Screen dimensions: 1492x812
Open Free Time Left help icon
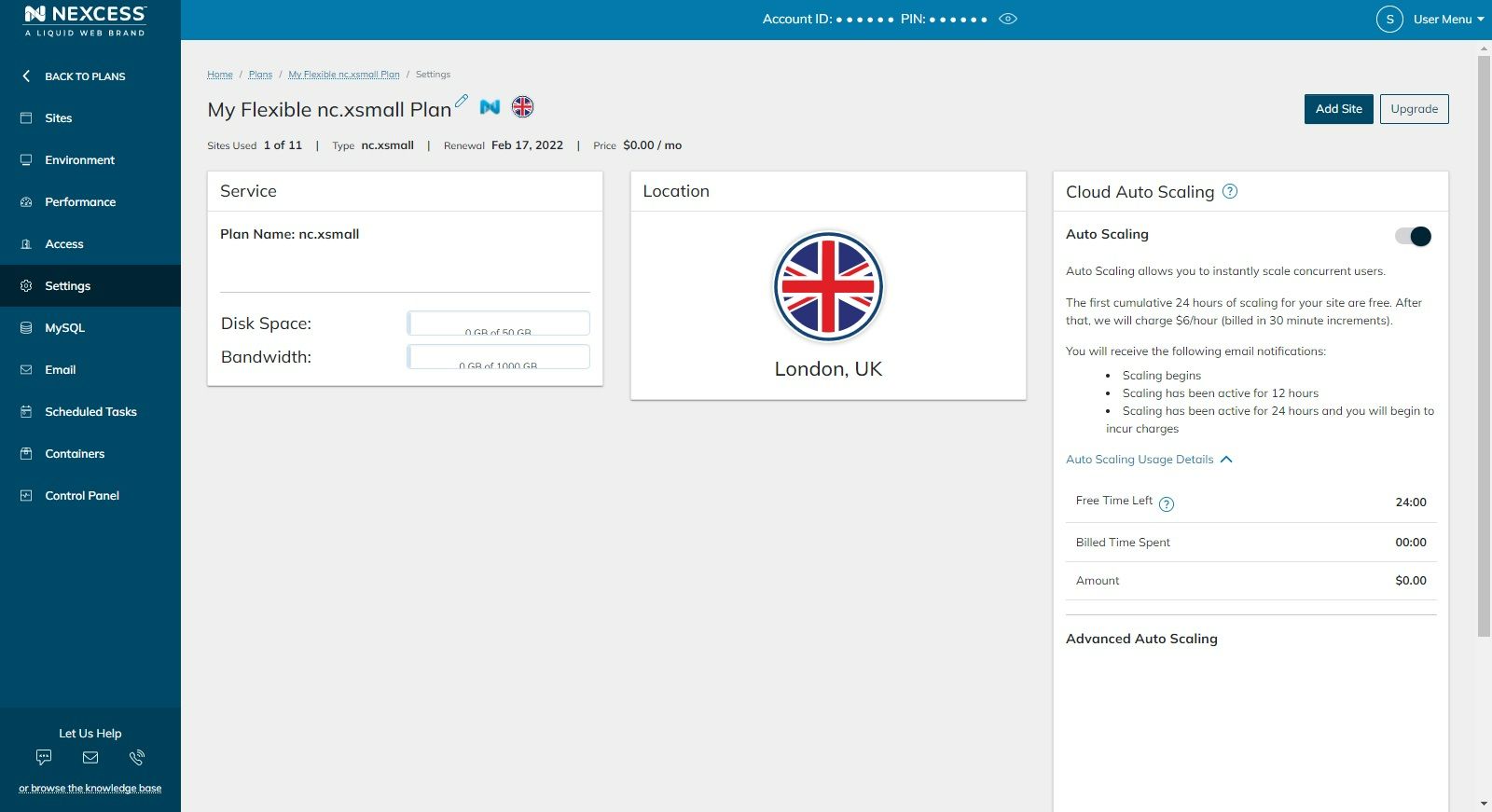click(1167, 504)
